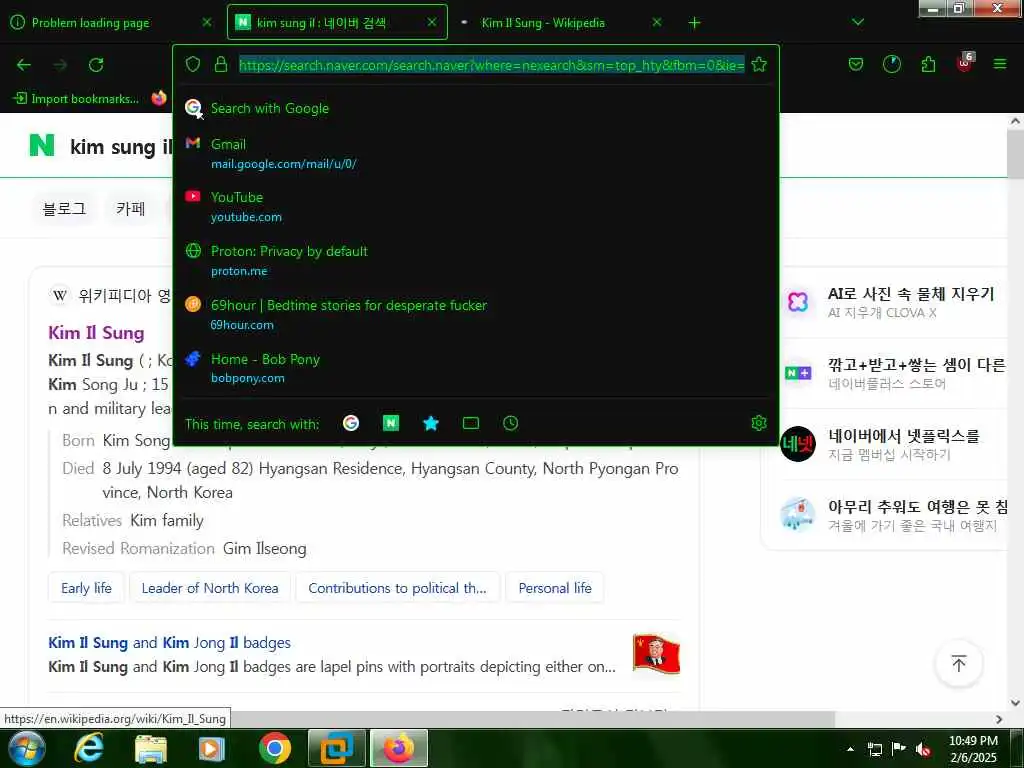Search this time in History clock
Screen dimensions: 1024x768
tap(511, 423)
